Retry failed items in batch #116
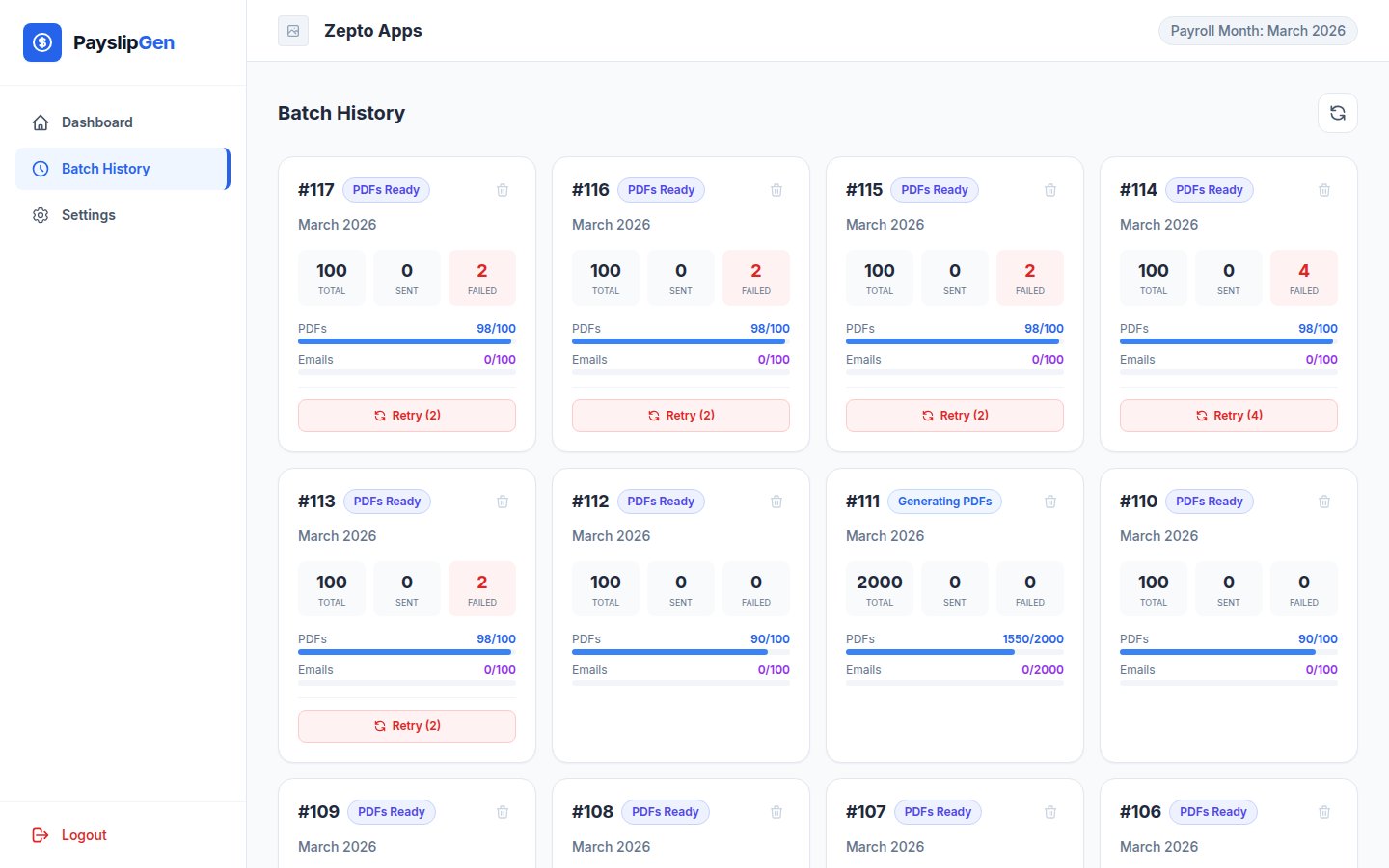 click(x=681, y=416)
